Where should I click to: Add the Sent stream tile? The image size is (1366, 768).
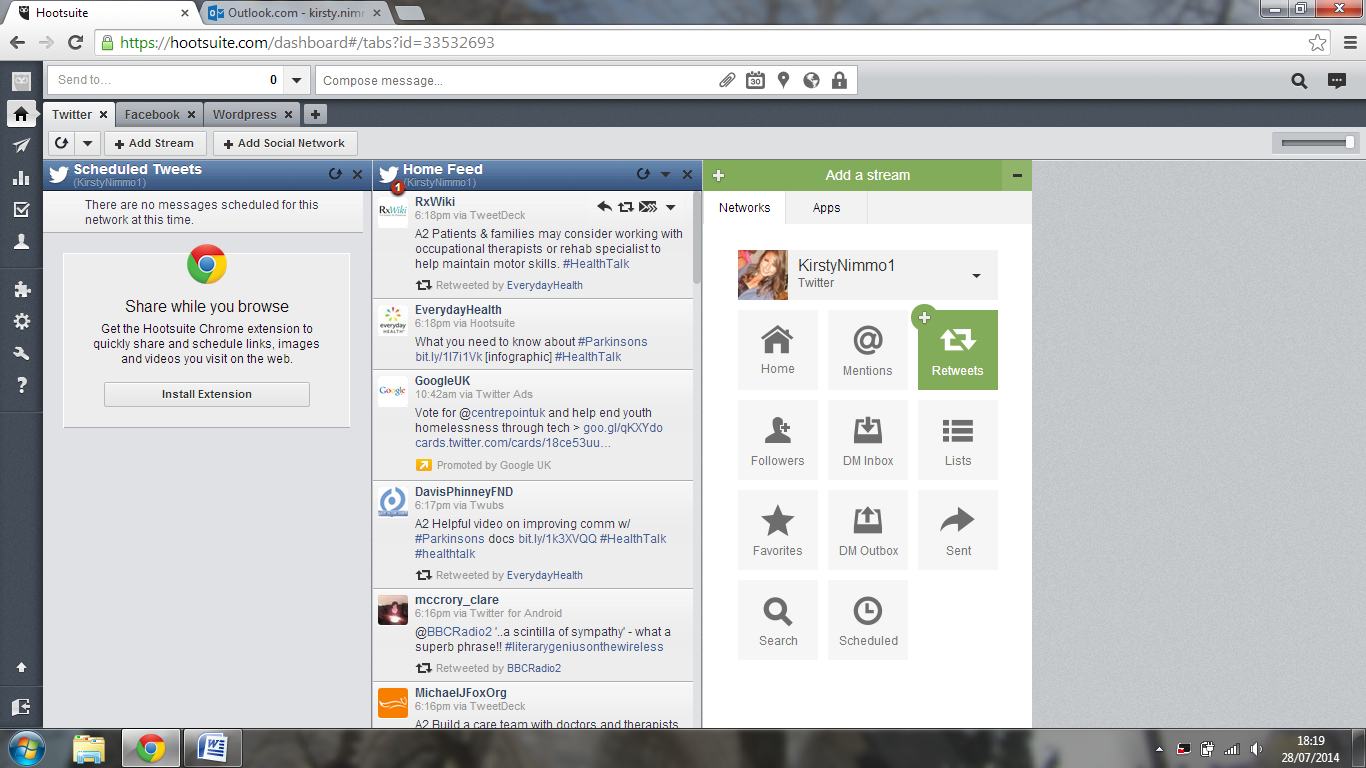[x=958, y=530]
